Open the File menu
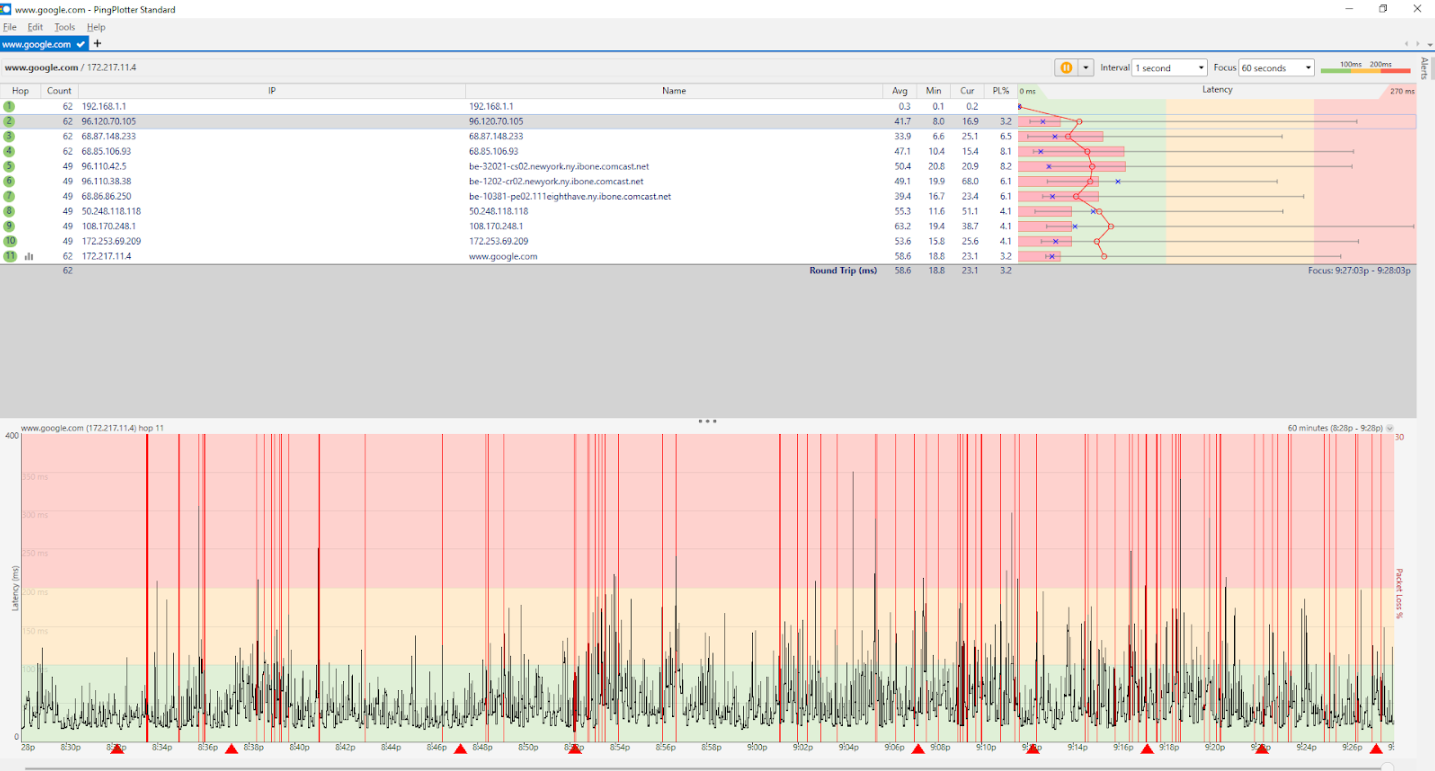The height and width of the screenshot is (771, 1435). click(x=10, y=27)
